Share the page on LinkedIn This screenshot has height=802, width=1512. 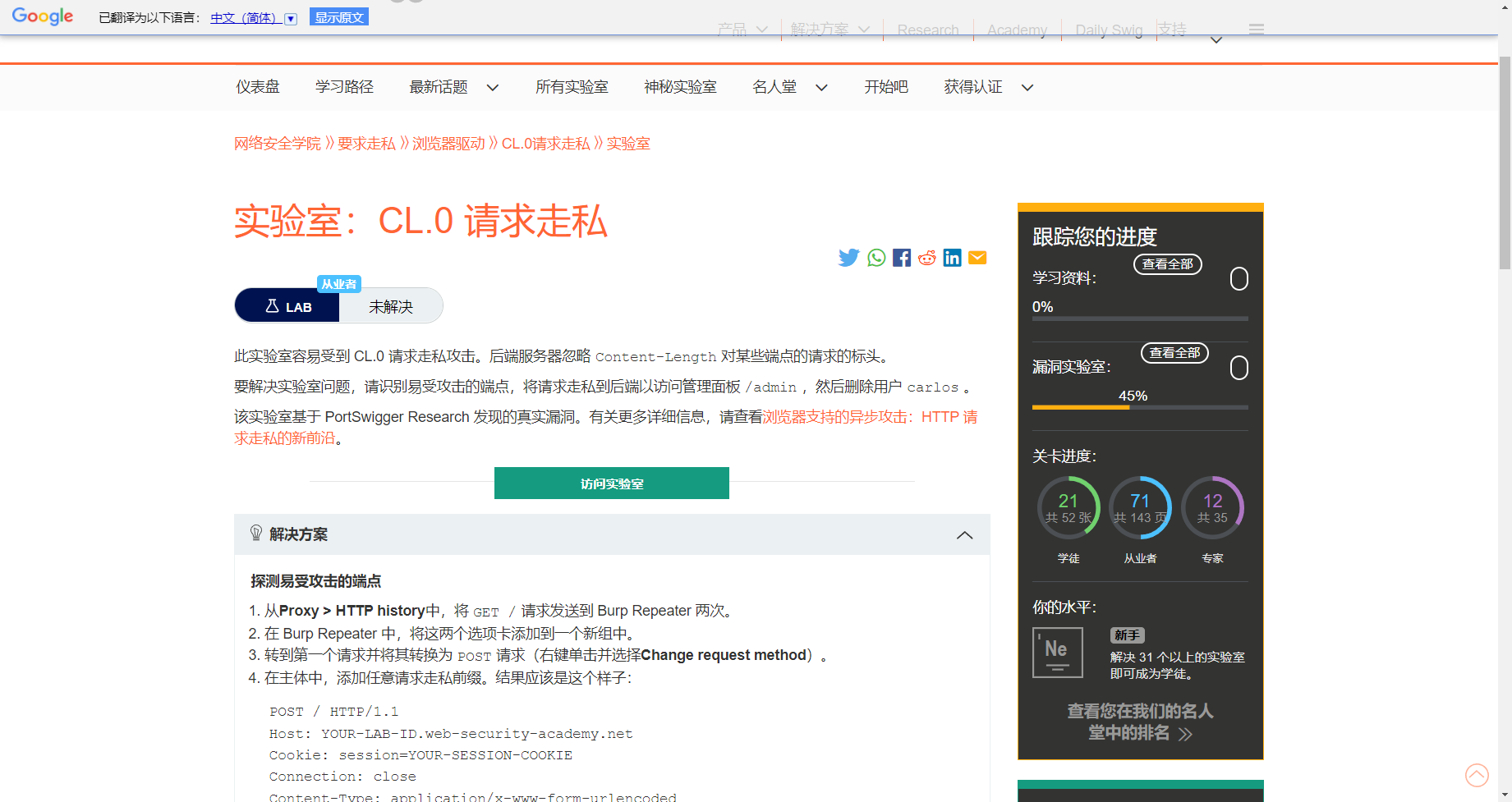(952, 257)
